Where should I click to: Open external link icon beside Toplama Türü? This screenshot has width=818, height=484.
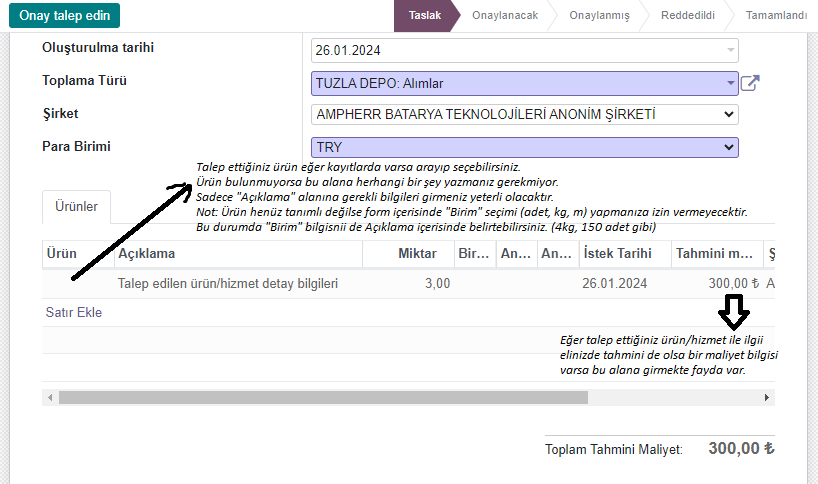749,83
